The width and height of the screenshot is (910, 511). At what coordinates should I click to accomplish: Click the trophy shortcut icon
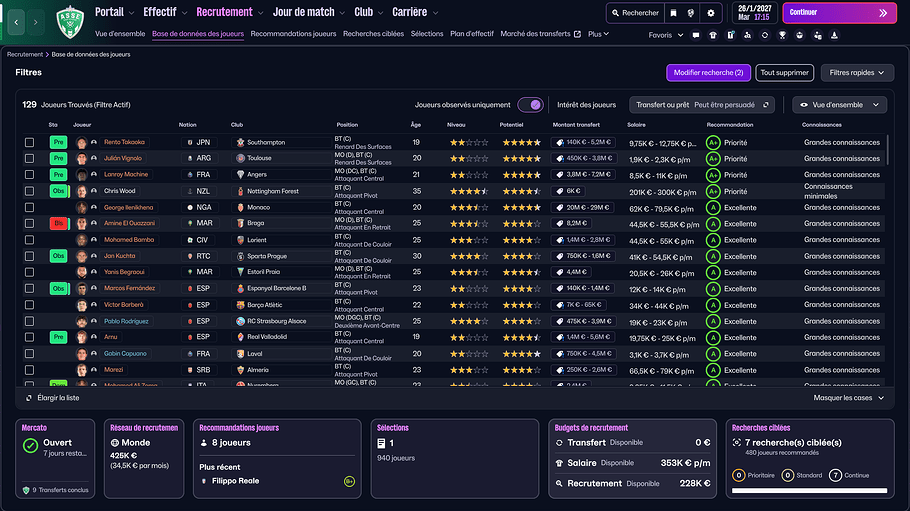click(x=782, y=35)
